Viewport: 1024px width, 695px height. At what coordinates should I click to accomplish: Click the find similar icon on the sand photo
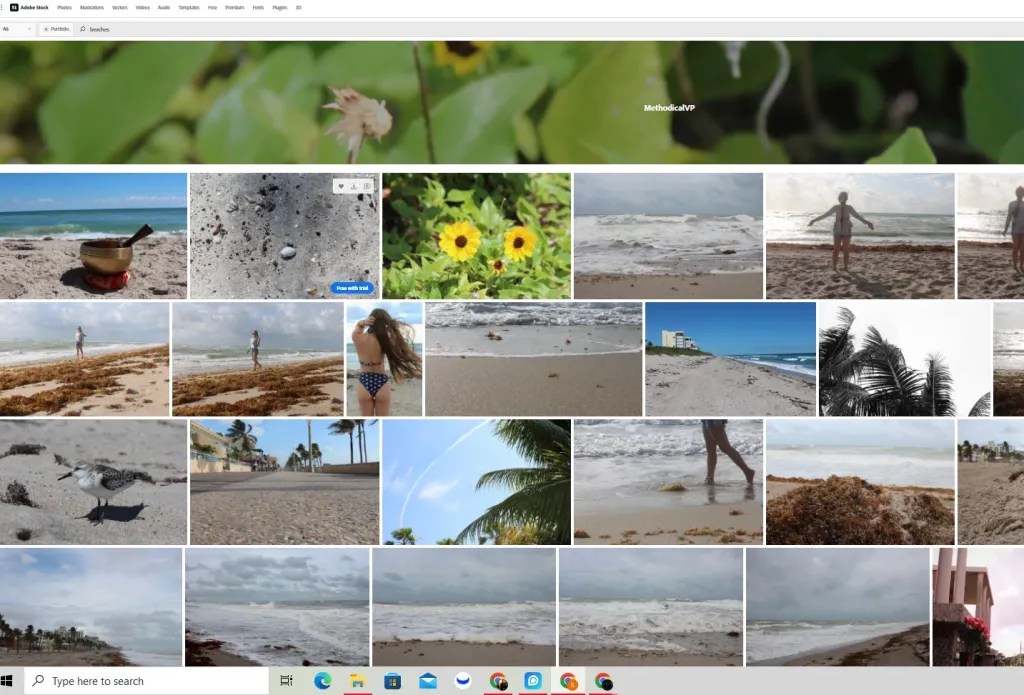tap(367, 186)
